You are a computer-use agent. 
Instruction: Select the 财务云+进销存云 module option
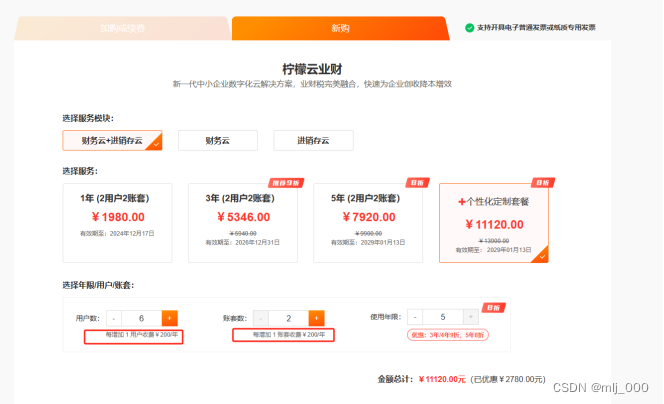[x=112, y=141]
